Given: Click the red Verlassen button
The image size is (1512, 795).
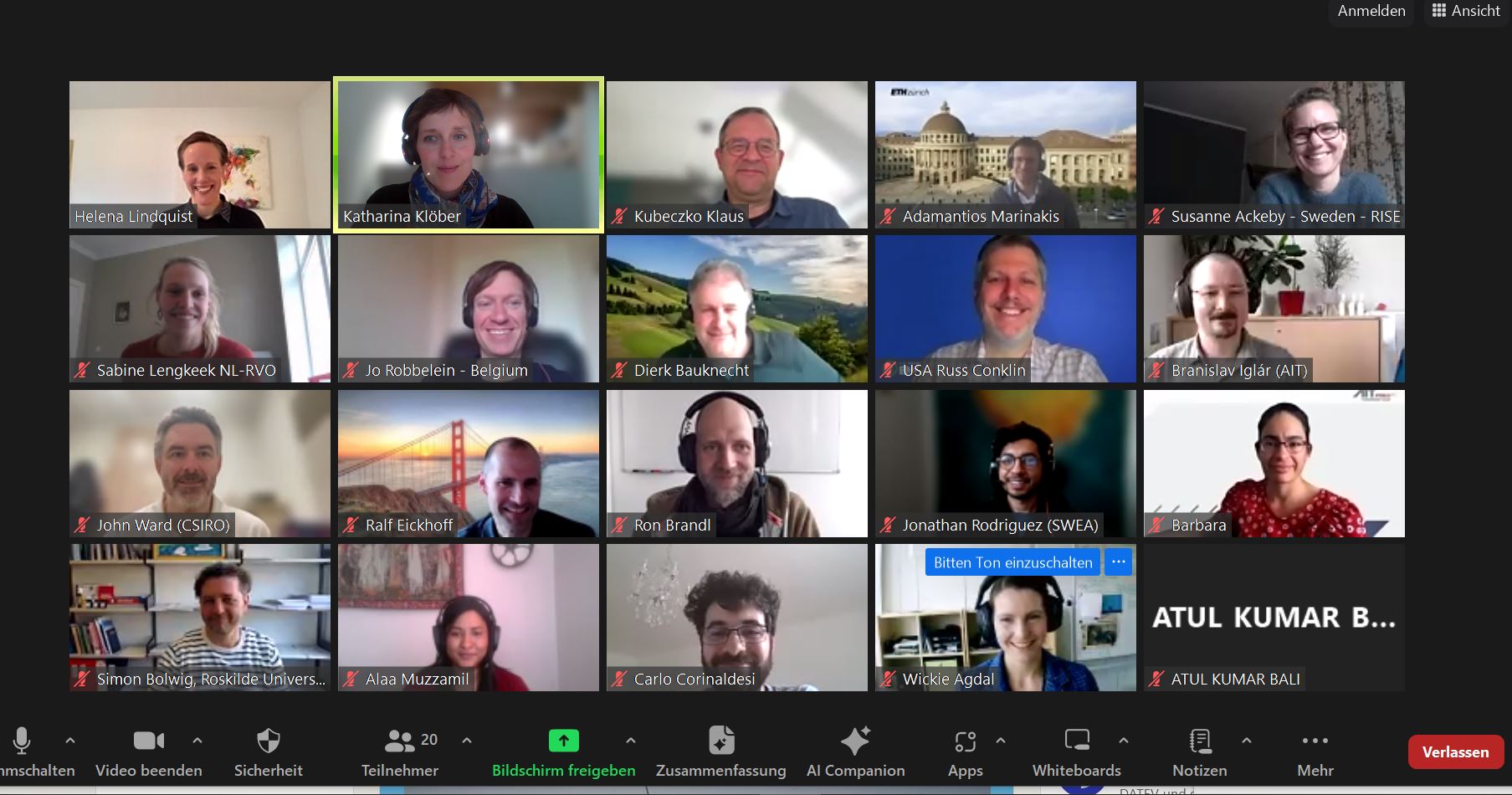Looking at the screenshot, I should (1455, 751).
